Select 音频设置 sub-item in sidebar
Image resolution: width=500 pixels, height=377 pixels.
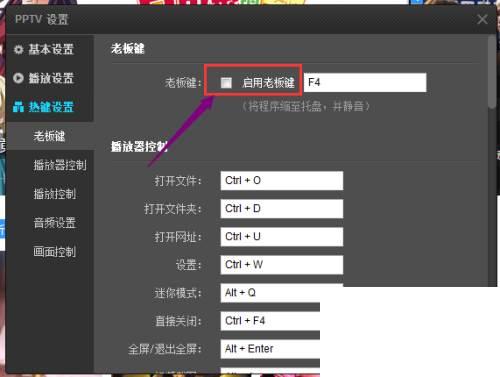tap(55, 223)
